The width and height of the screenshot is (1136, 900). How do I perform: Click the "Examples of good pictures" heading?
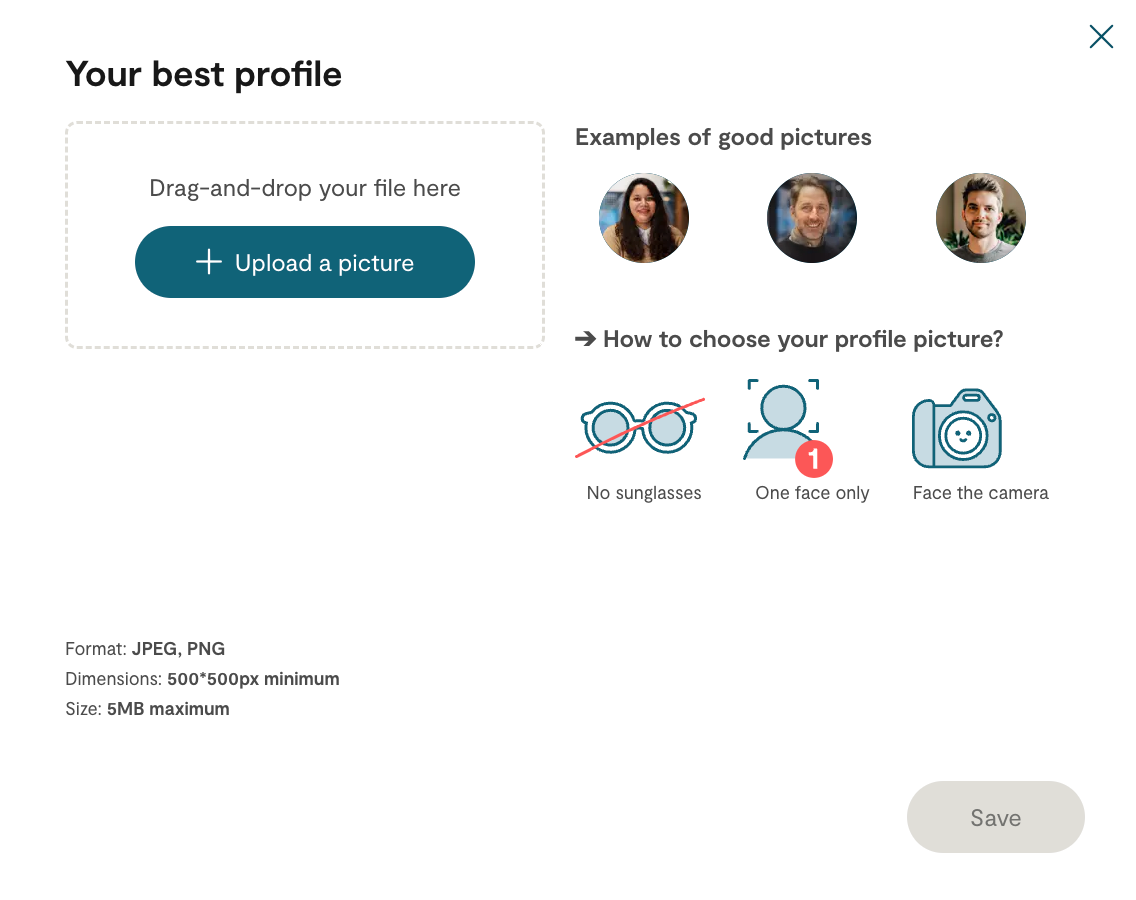723,138
